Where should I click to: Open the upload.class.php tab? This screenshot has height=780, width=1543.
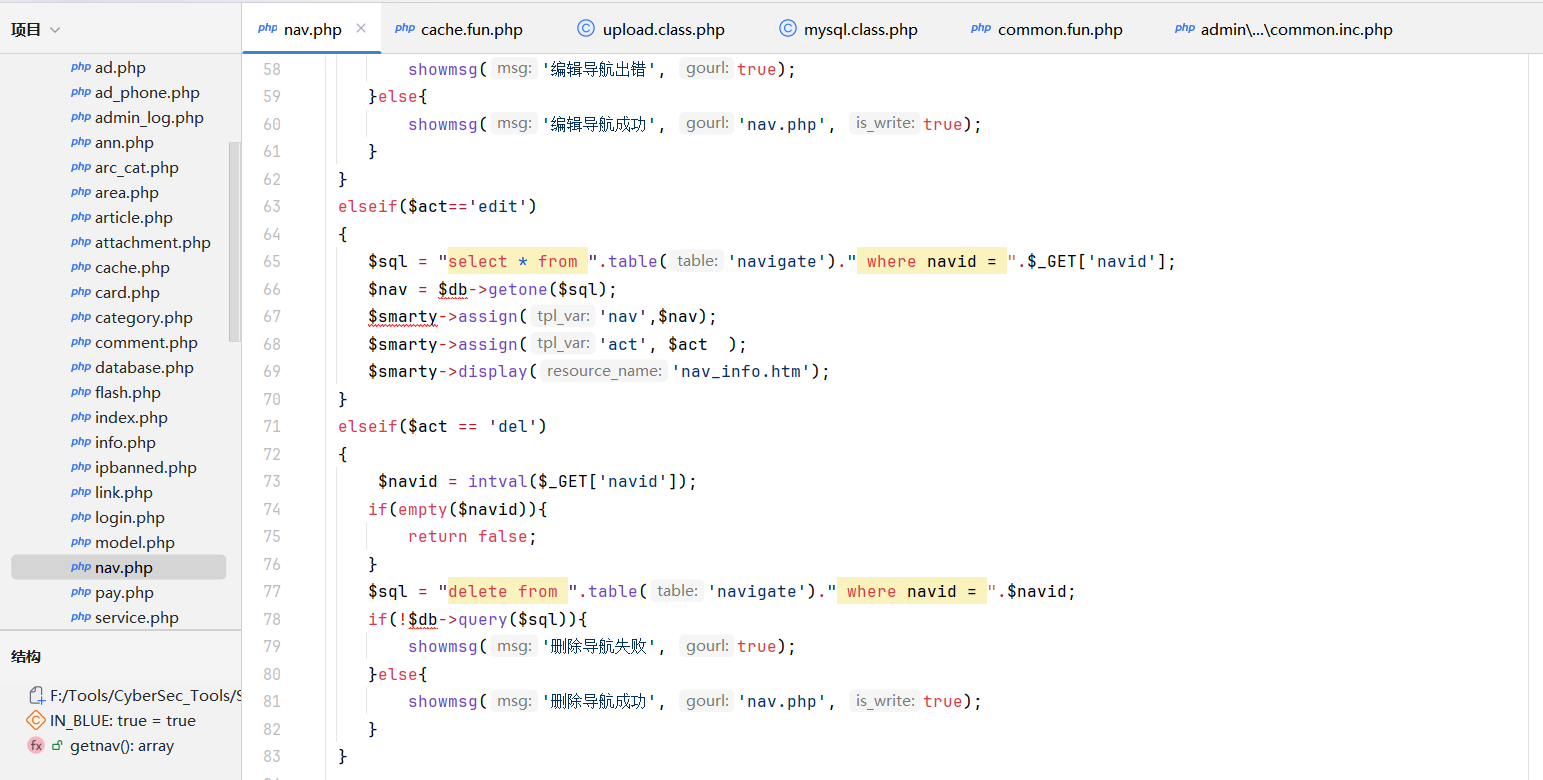(663, 30)
